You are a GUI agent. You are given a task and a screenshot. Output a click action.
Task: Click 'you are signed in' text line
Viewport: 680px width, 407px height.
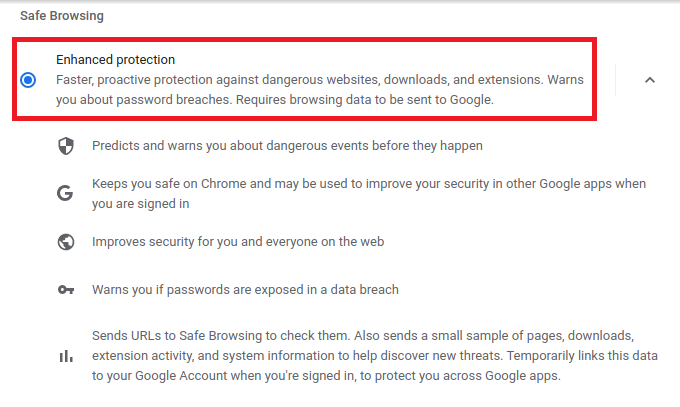[142, 204]
